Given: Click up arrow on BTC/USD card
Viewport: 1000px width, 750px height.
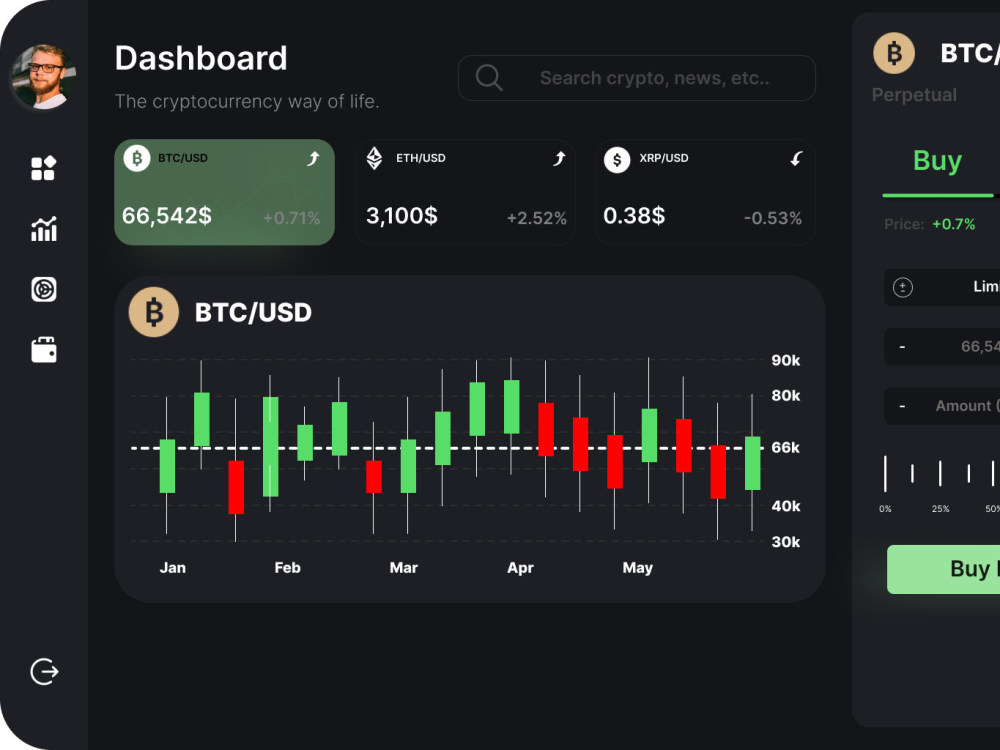Looking at the screenshot, I should point(313,158).
